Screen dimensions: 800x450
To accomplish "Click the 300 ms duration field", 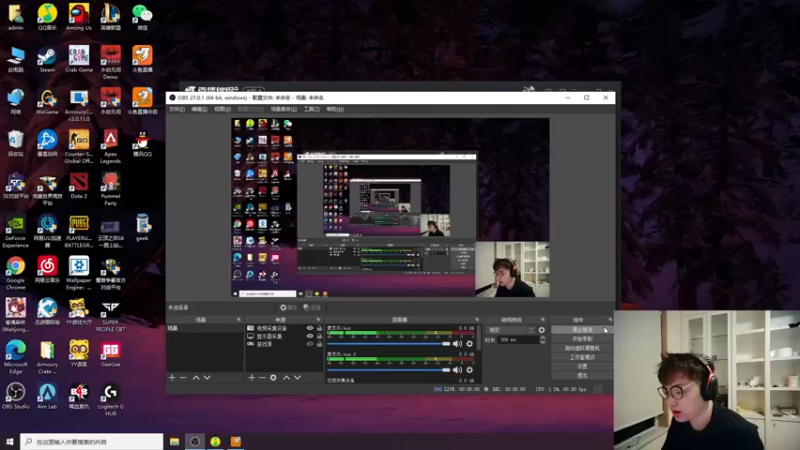I will [518, 340].
